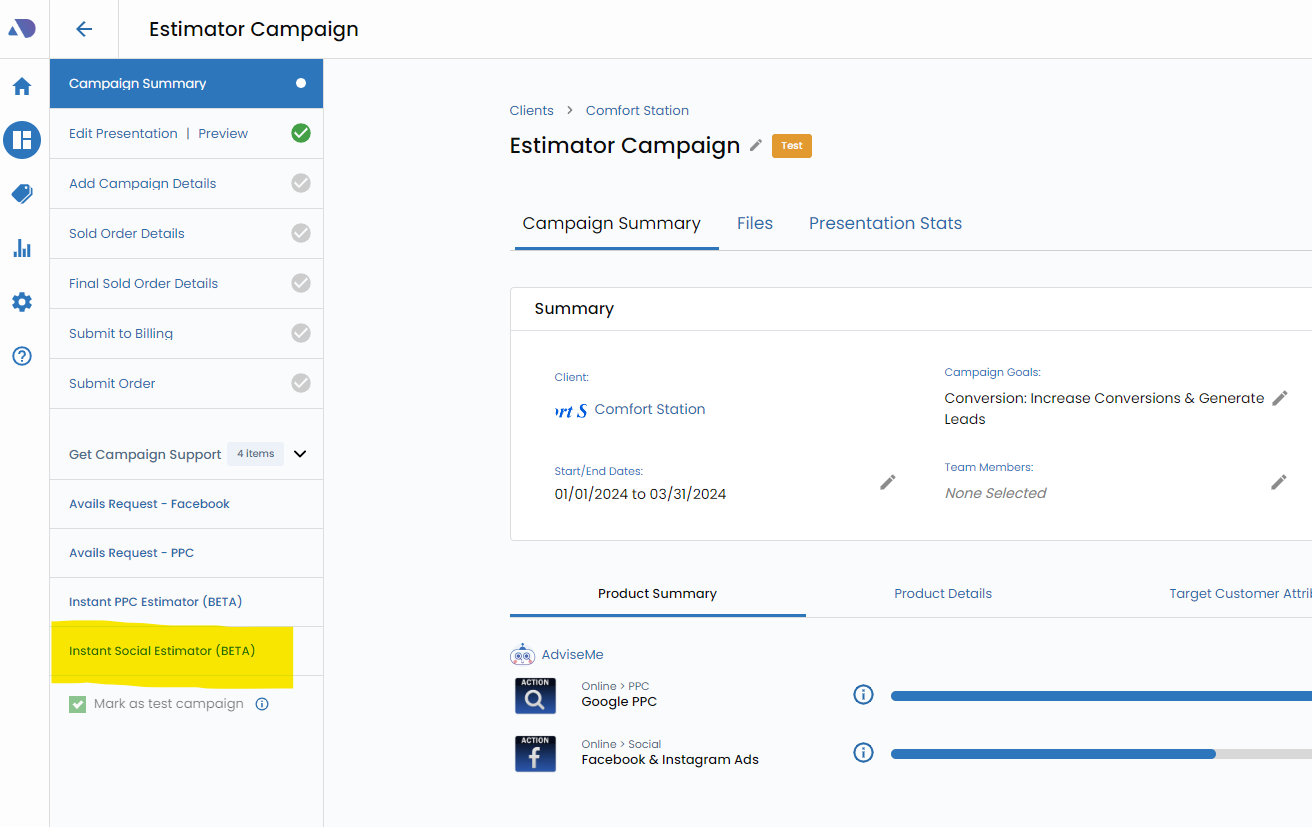Click the Submit Order status circle
Viewport: 1312px width, 827px height.
coord(300,383)
